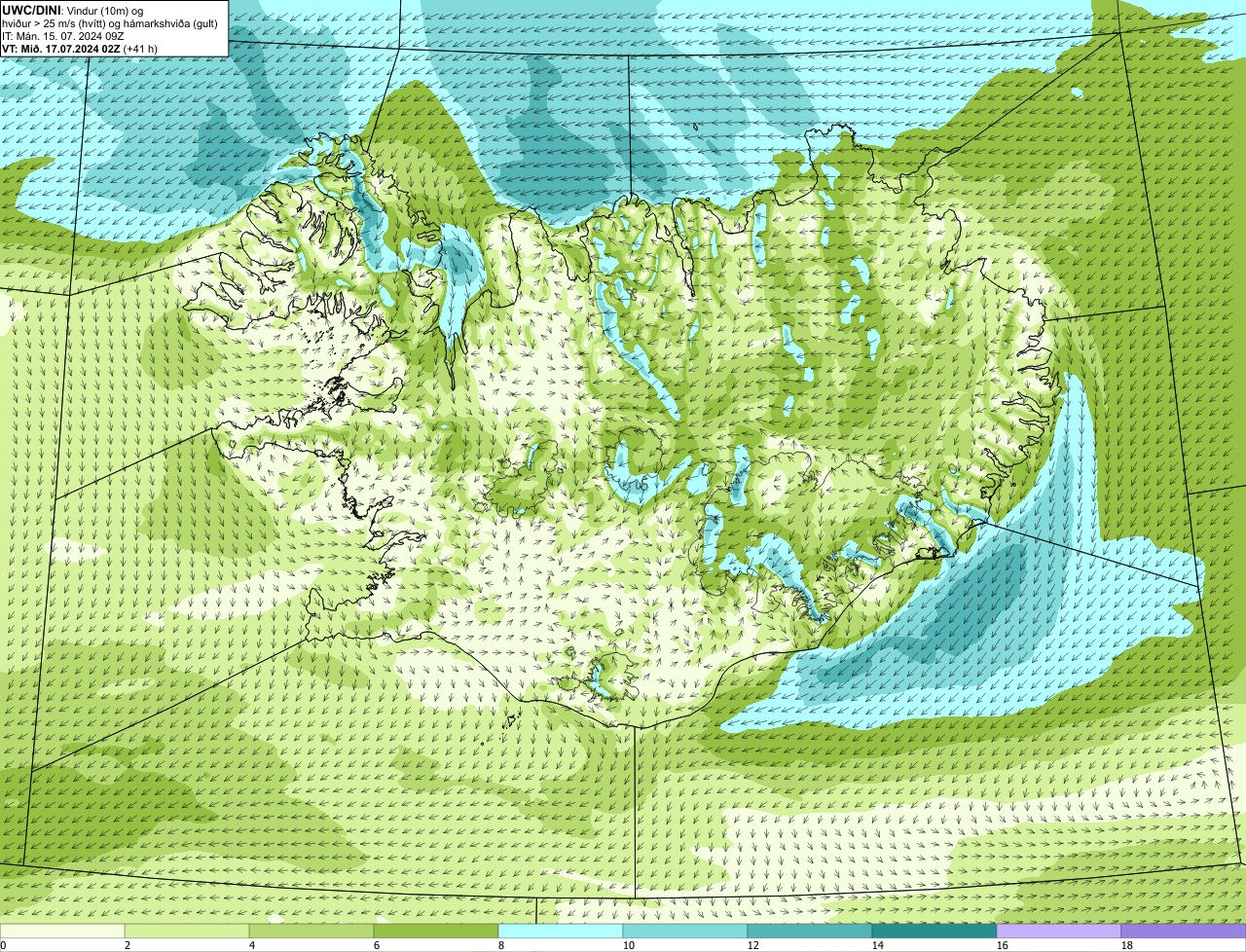Image resolution: width=1246 pixels, height=952 pixels.
Task: Select the 2–4 m/s light green swatch
Action: [x=187, y=931]
